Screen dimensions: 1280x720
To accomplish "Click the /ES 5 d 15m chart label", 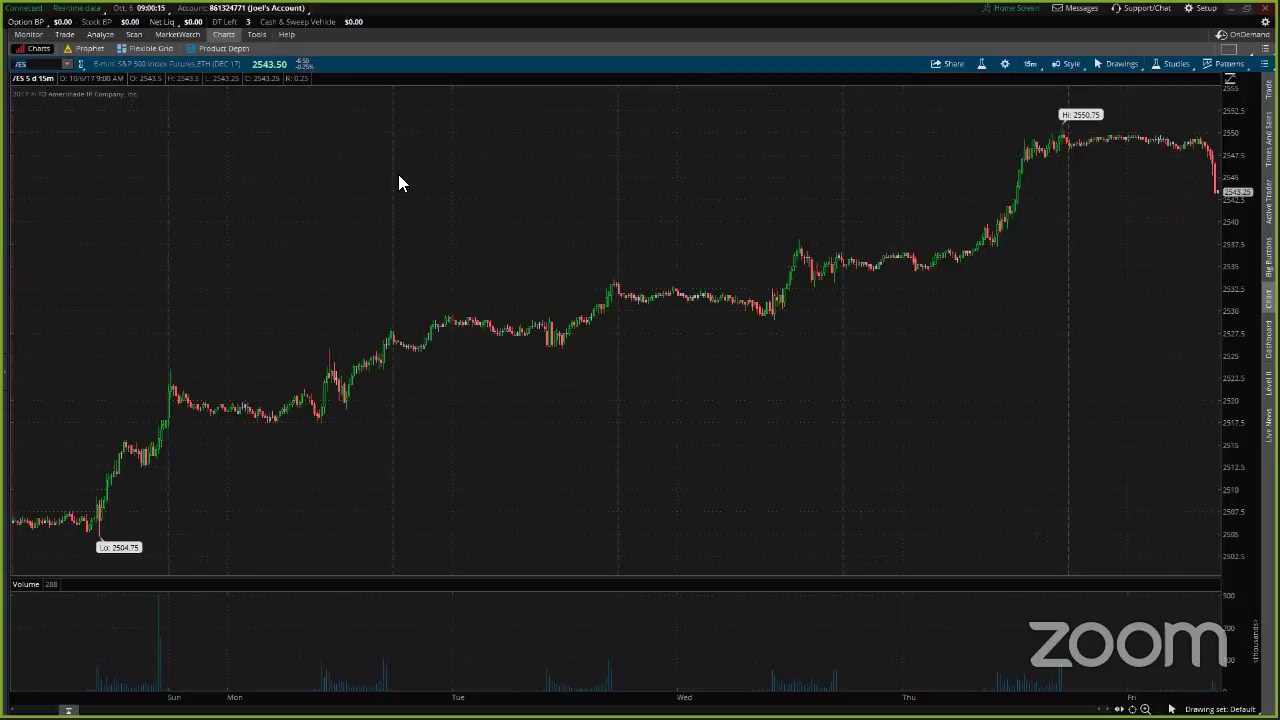I will (33, 78).
